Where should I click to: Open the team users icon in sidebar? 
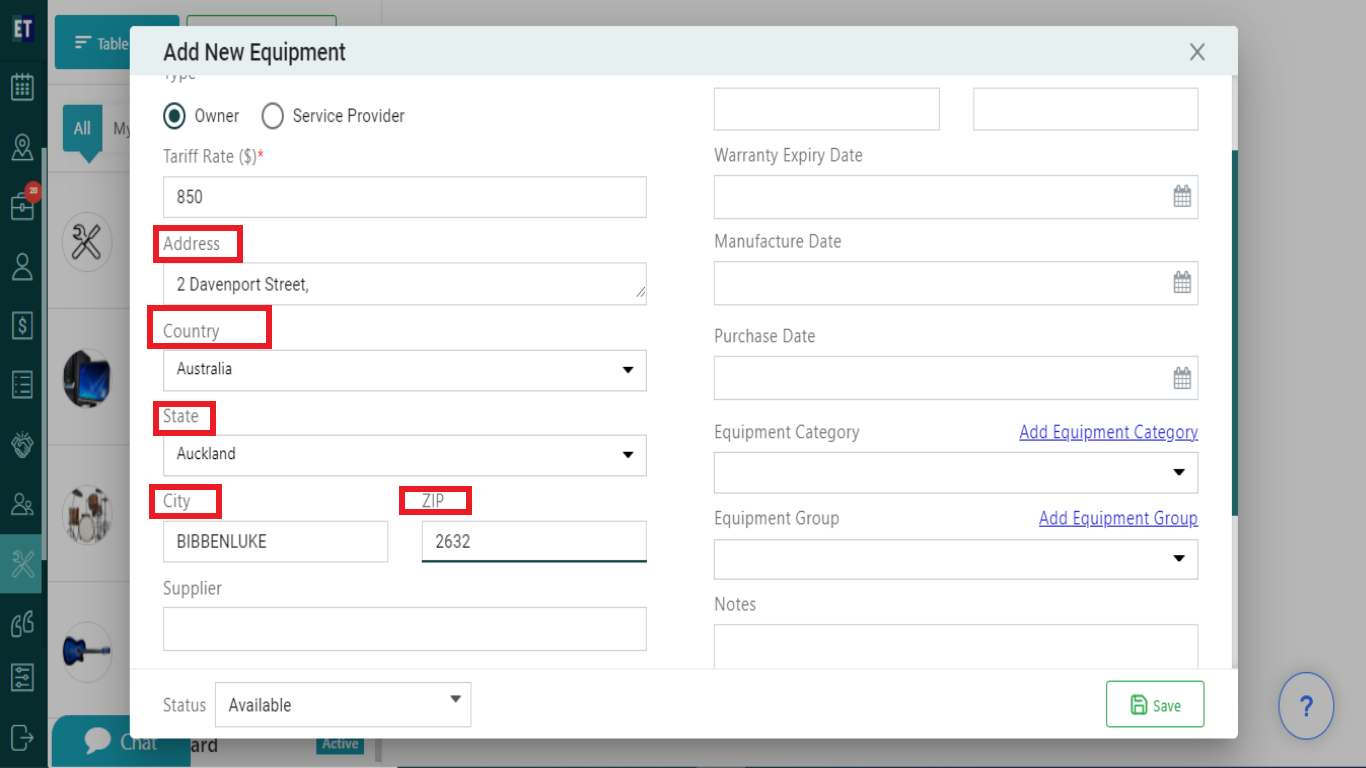[x=22, y=503]
